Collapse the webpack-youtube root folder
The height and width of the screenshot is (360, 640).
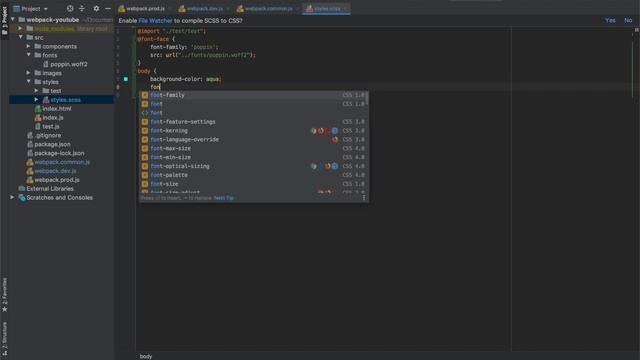tap(13, 19)
